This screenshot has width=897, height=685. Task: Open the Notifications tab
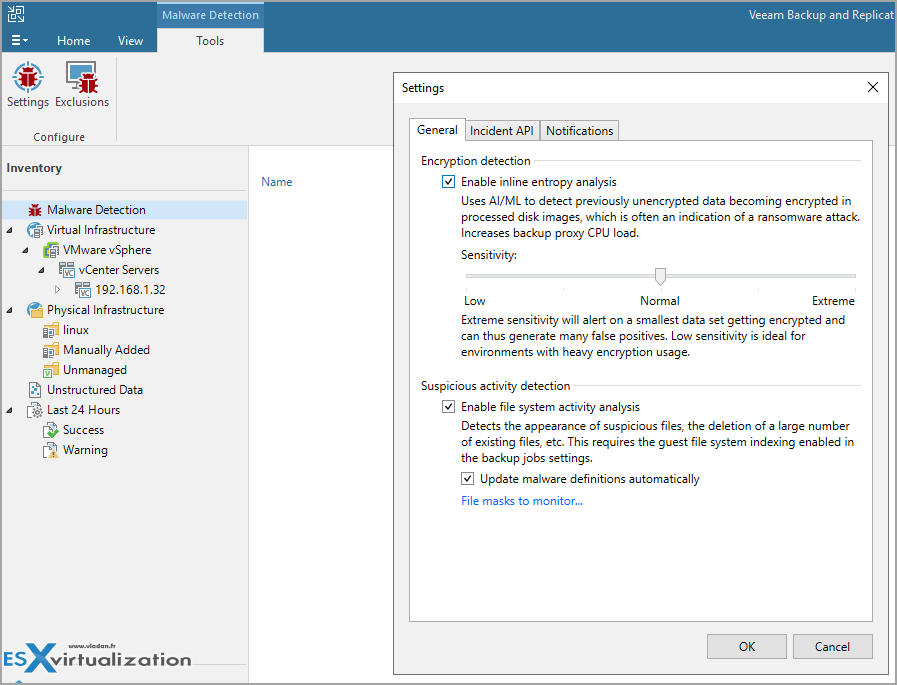pyautogui.click(x=579, y=131)
